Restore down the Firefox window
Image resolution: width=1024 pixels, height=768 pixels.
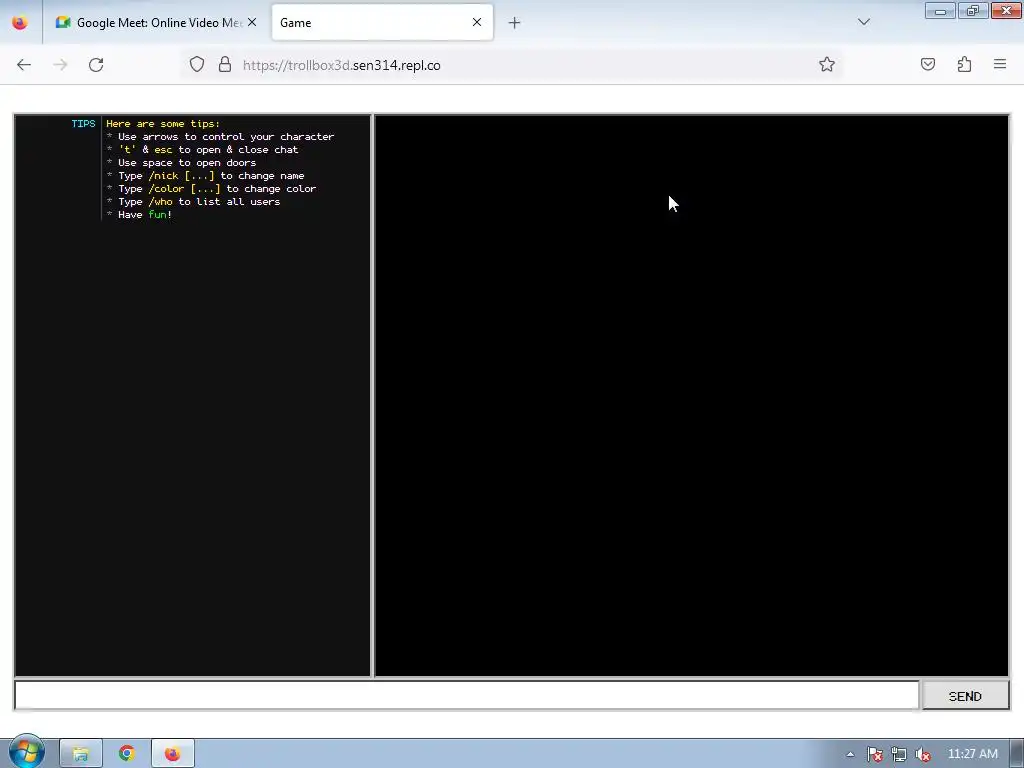(973, 11)
